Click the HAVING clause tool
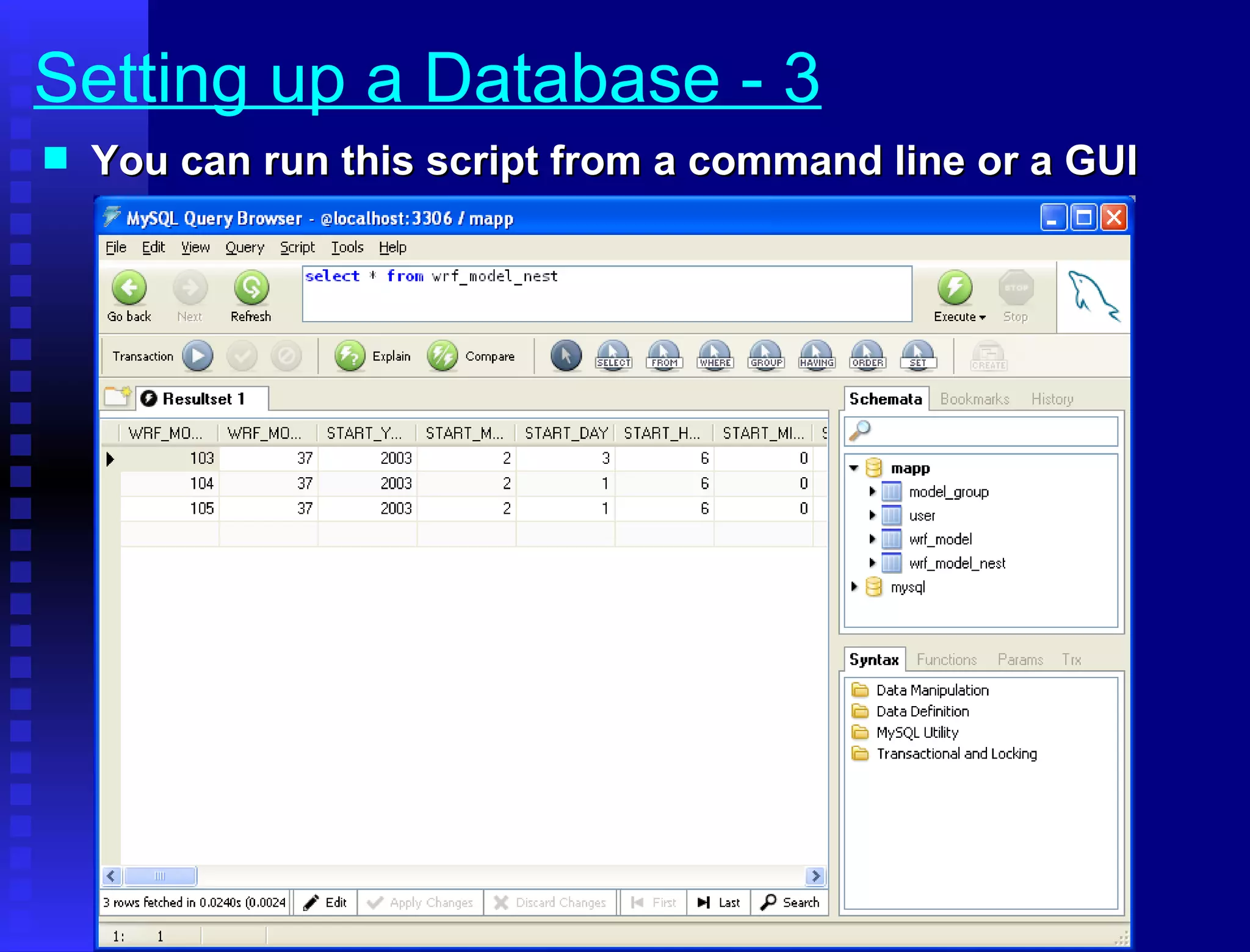The width and height of the screenshot is (1250, 952). tap(817, 356)
